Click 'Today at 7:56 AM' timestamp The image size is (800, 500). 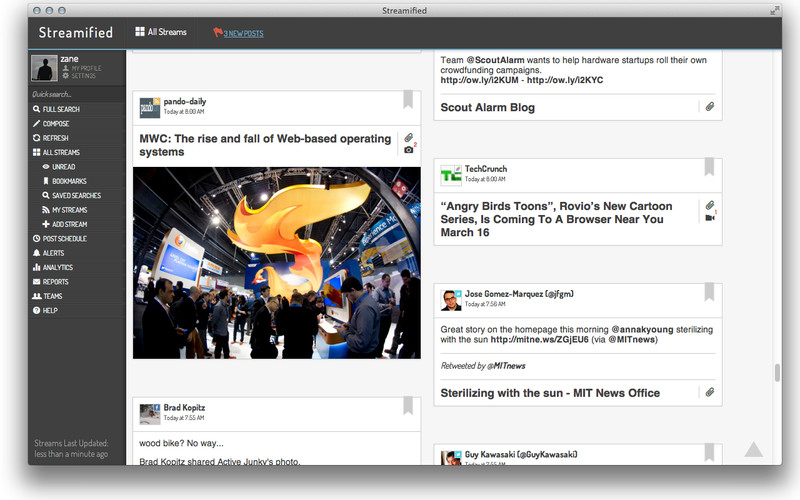(485, 304)
